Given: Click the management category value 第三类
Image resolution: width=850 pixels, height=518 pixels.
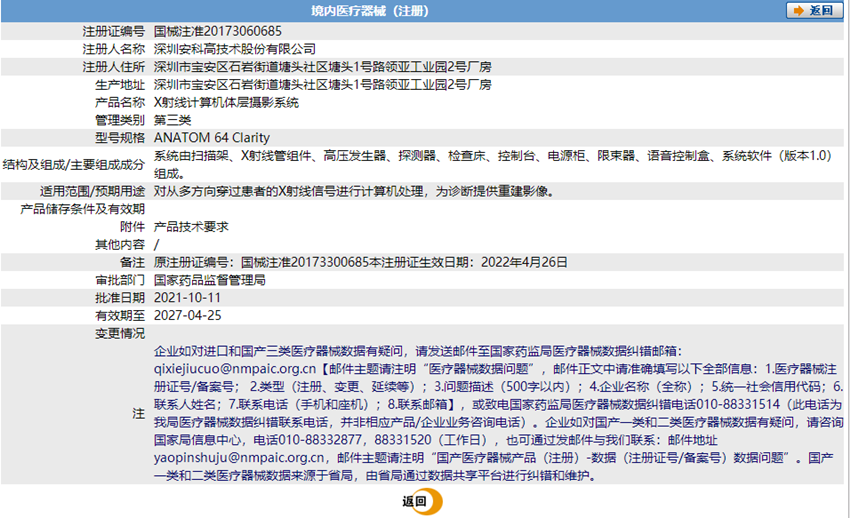Looking at the screenshot, I should (172, 120).
